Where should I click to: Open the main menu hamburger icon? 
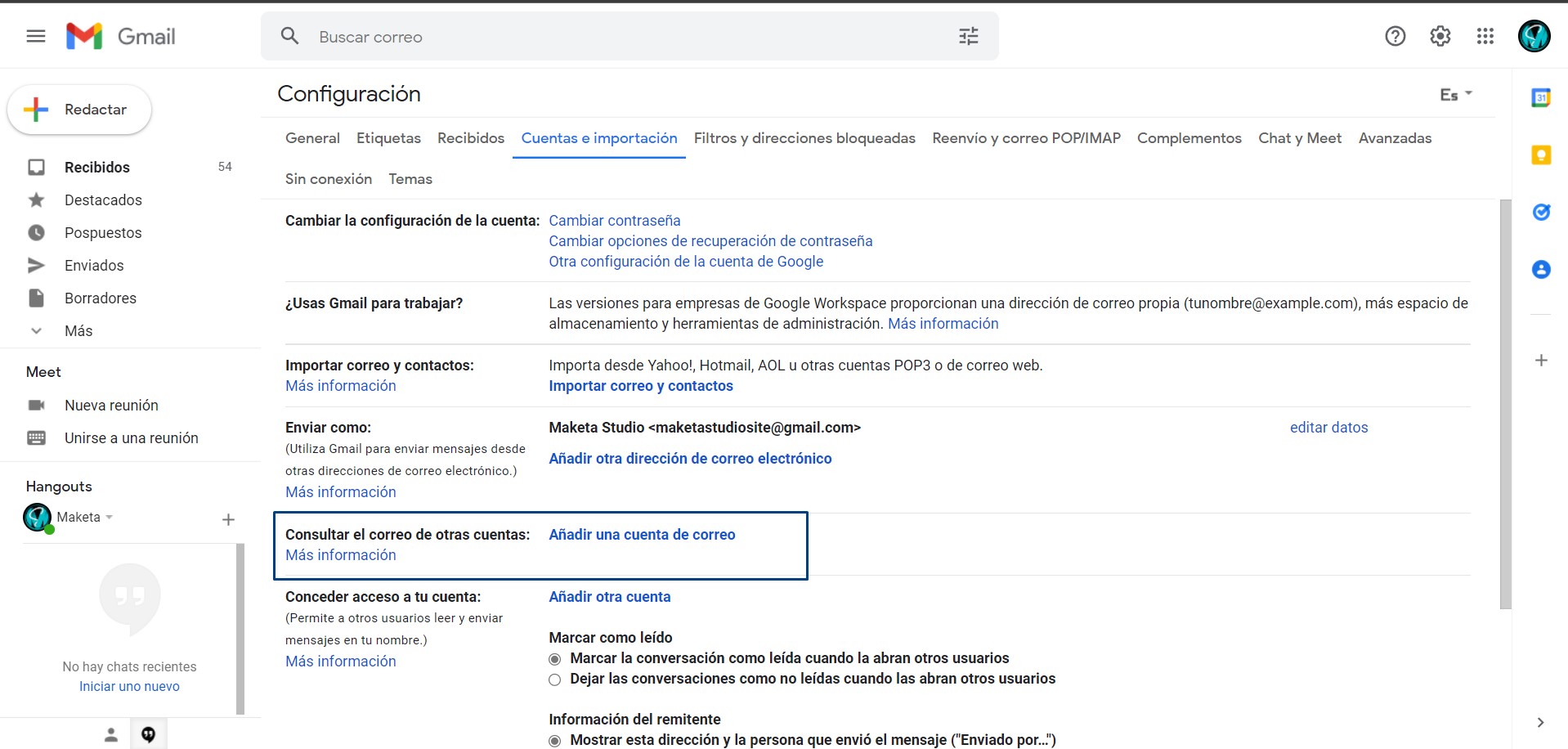click(36, 36)
